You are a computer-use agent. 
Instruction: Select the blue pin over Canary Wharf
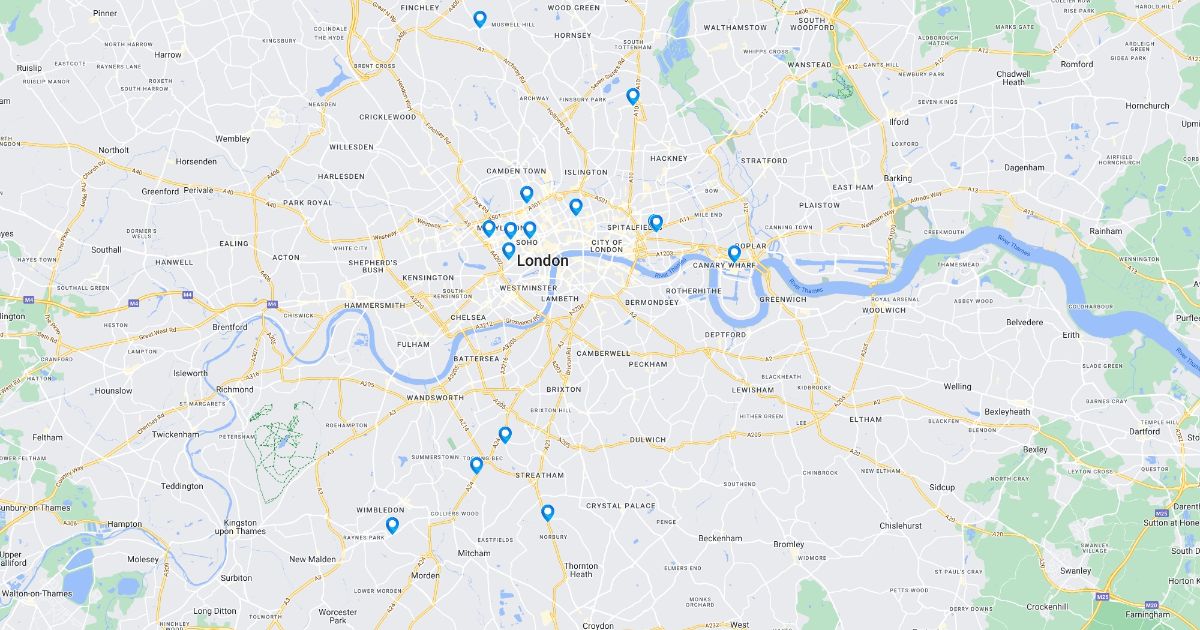pos(734,254)
